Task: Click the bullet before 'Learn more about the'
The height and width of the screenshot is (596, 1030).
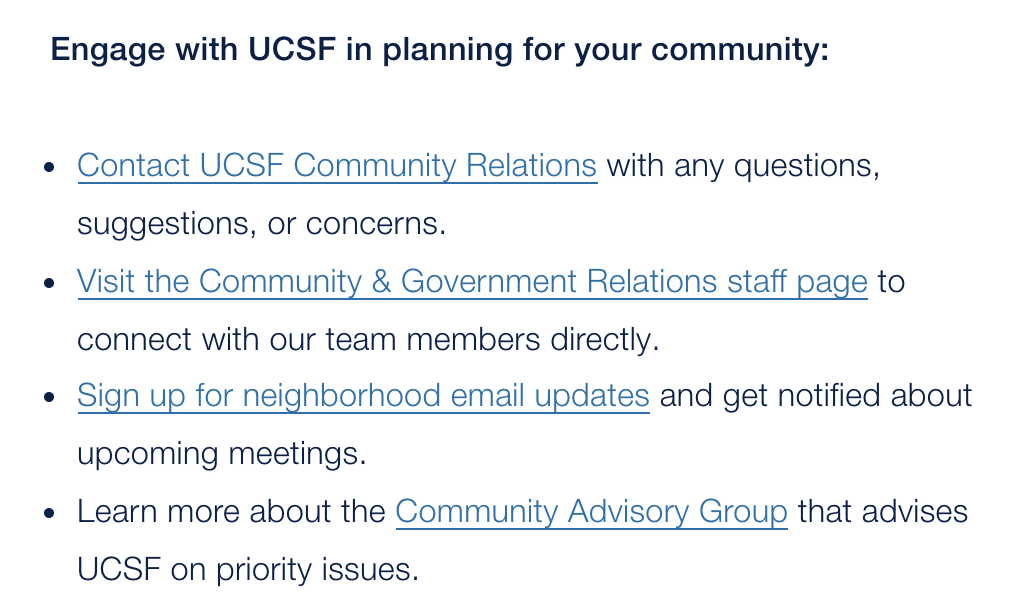Action: tap(49, 513)
